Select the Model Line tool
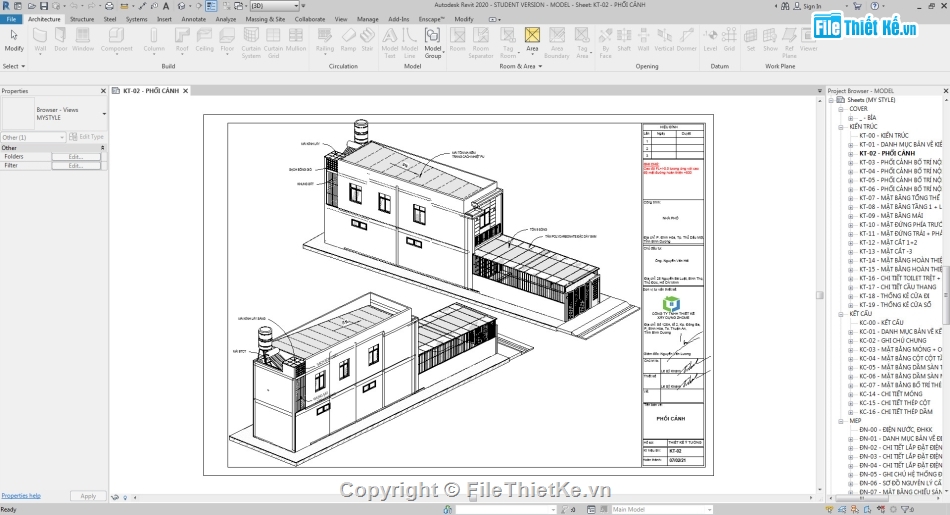The width and height of the screenshot is (950, 515). 410,42
